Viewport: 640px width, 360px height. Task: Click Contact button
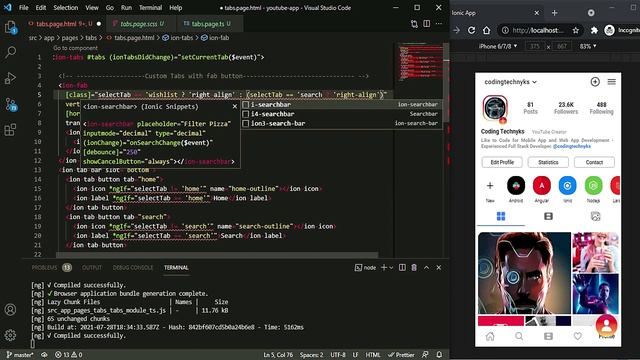(x=594, y=162)
